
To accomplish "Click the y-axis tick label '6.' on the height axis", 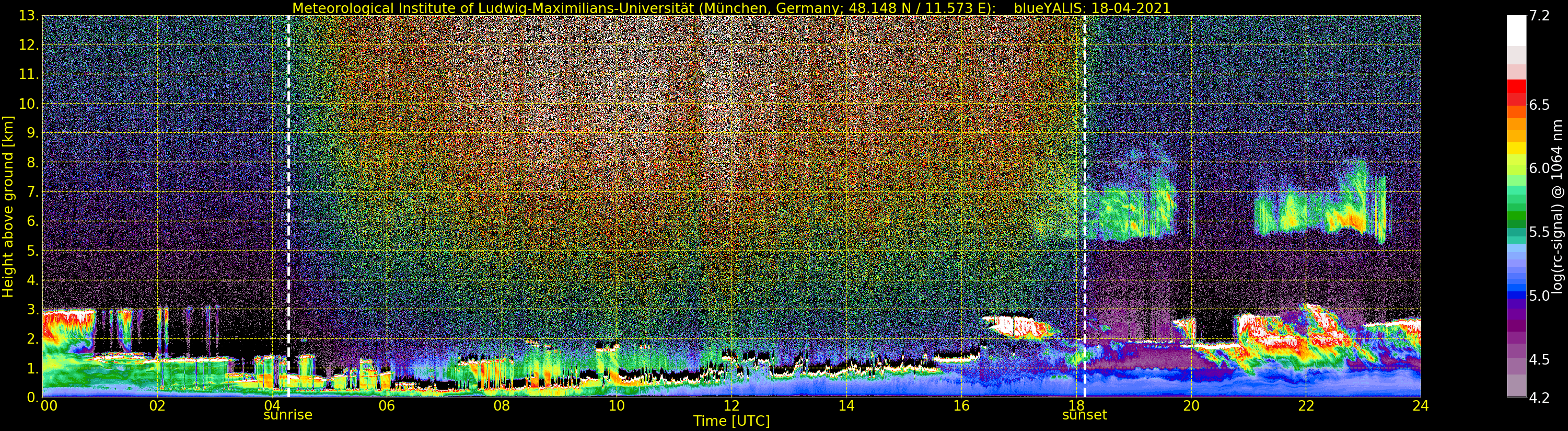I will pyautogui.click(x=33, y=221).
